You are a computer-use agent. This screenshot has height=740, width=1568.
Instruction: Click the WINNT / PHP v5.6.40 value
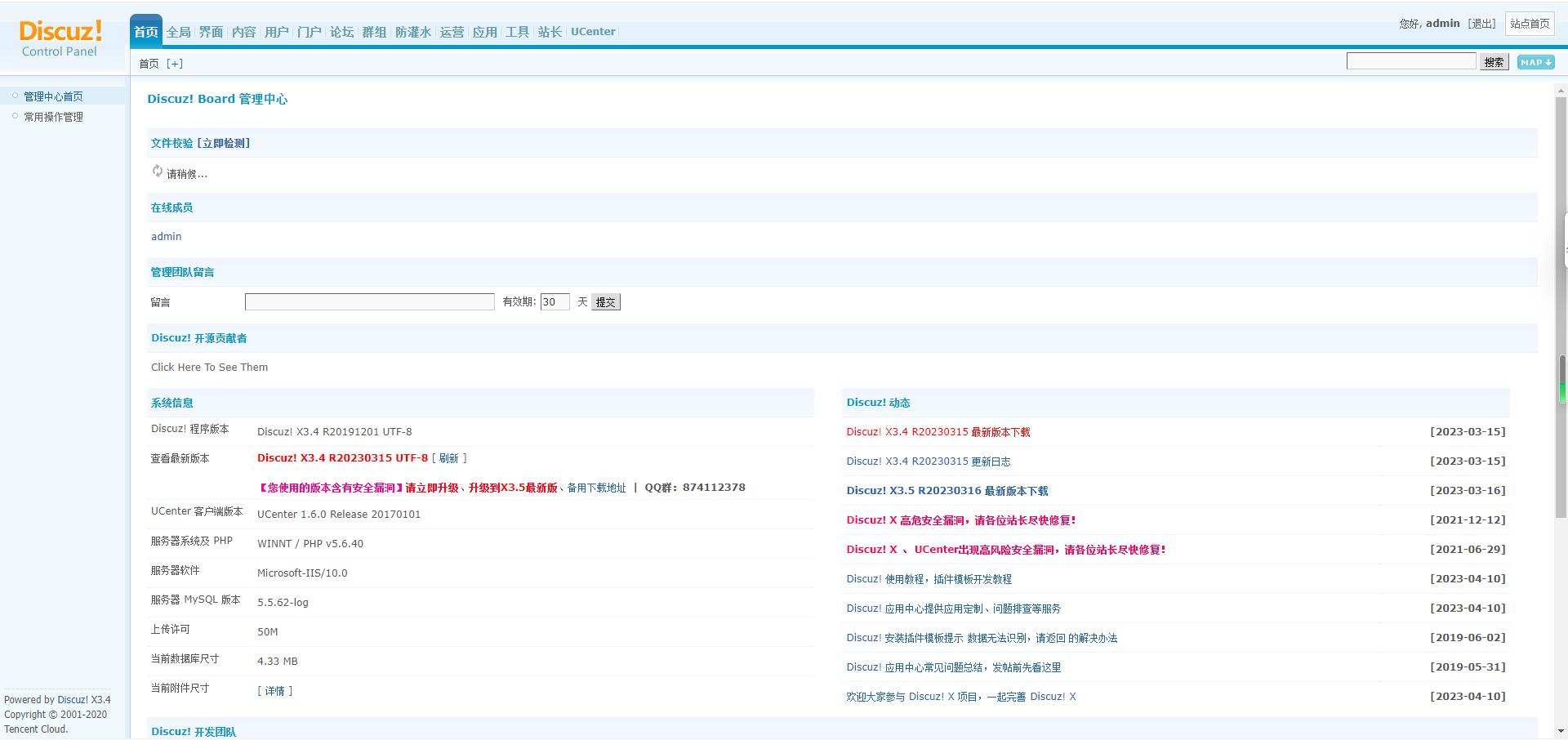(x=310, y=544)
